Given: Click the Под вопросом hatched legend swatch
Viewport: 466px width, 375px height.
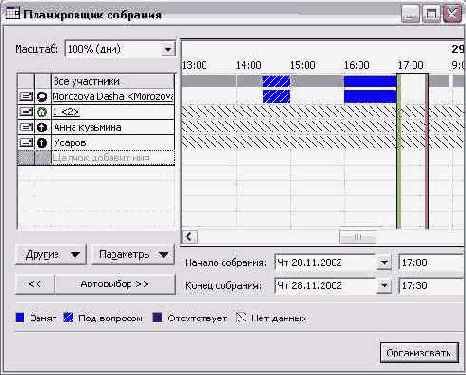Looking at the screenshot, I should (x=68, y=318).
